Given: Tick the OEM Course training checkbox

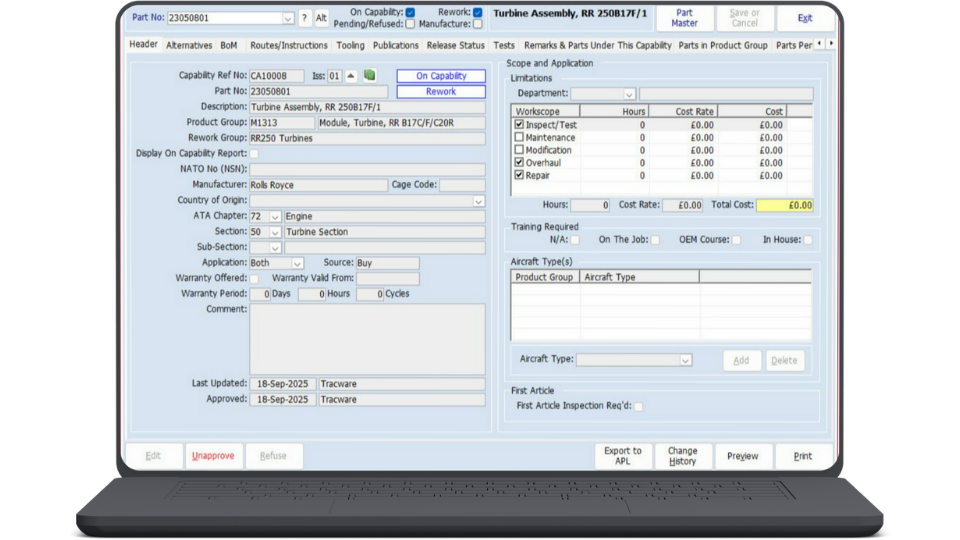Looking at the screenshot, I should coord(736,240).
